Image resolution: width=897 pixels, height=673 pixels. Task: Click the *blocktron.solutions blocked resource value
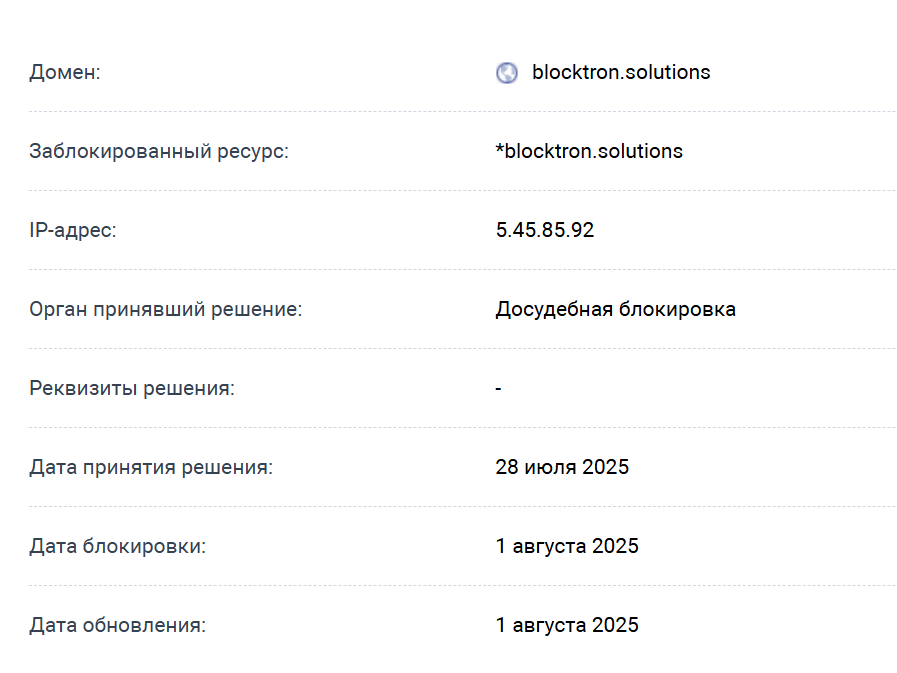pyautogui.click(x=589, y=152)
